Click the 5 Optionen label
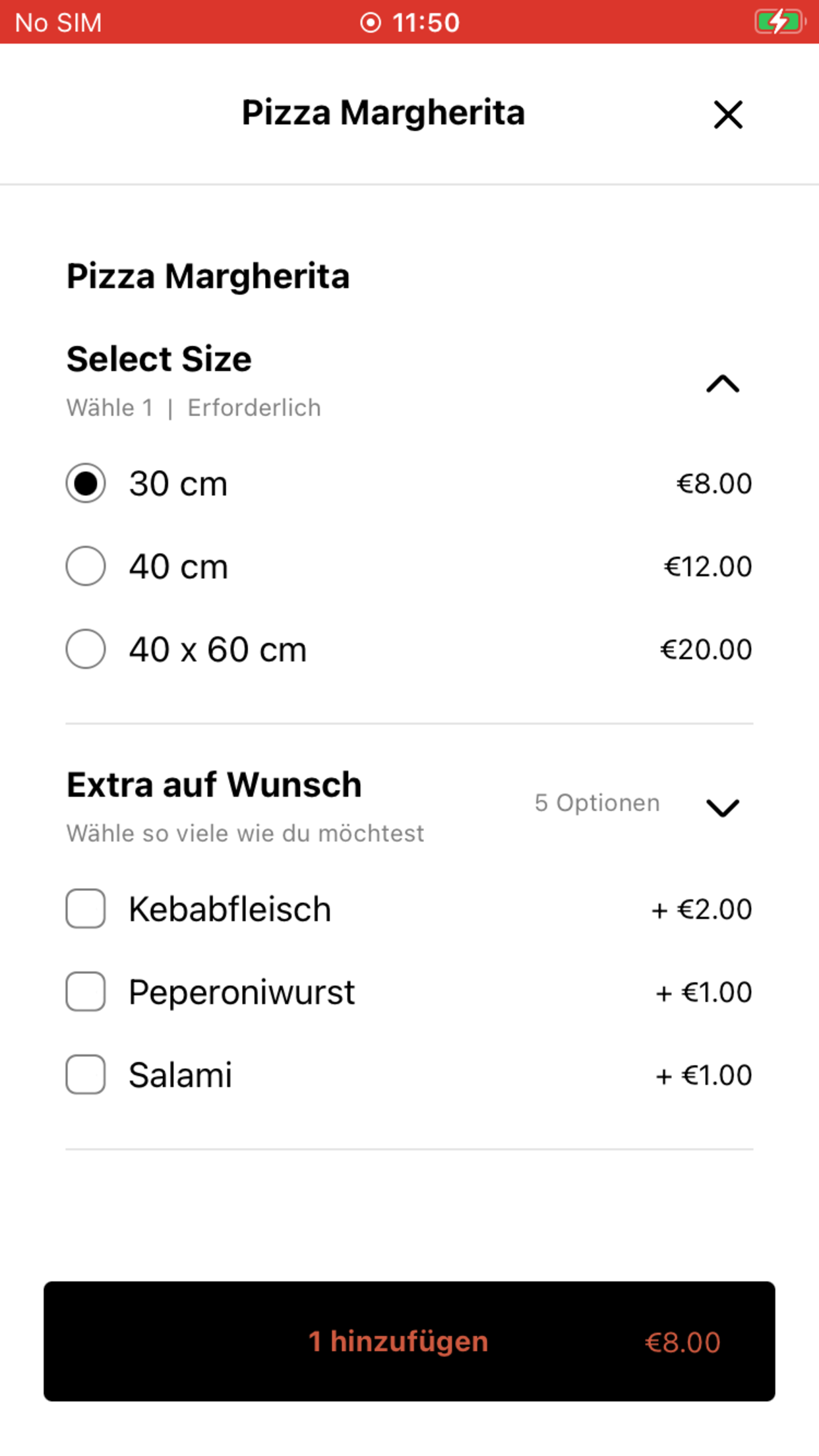The image size is (819, 1456). click(x=597, y=803)
